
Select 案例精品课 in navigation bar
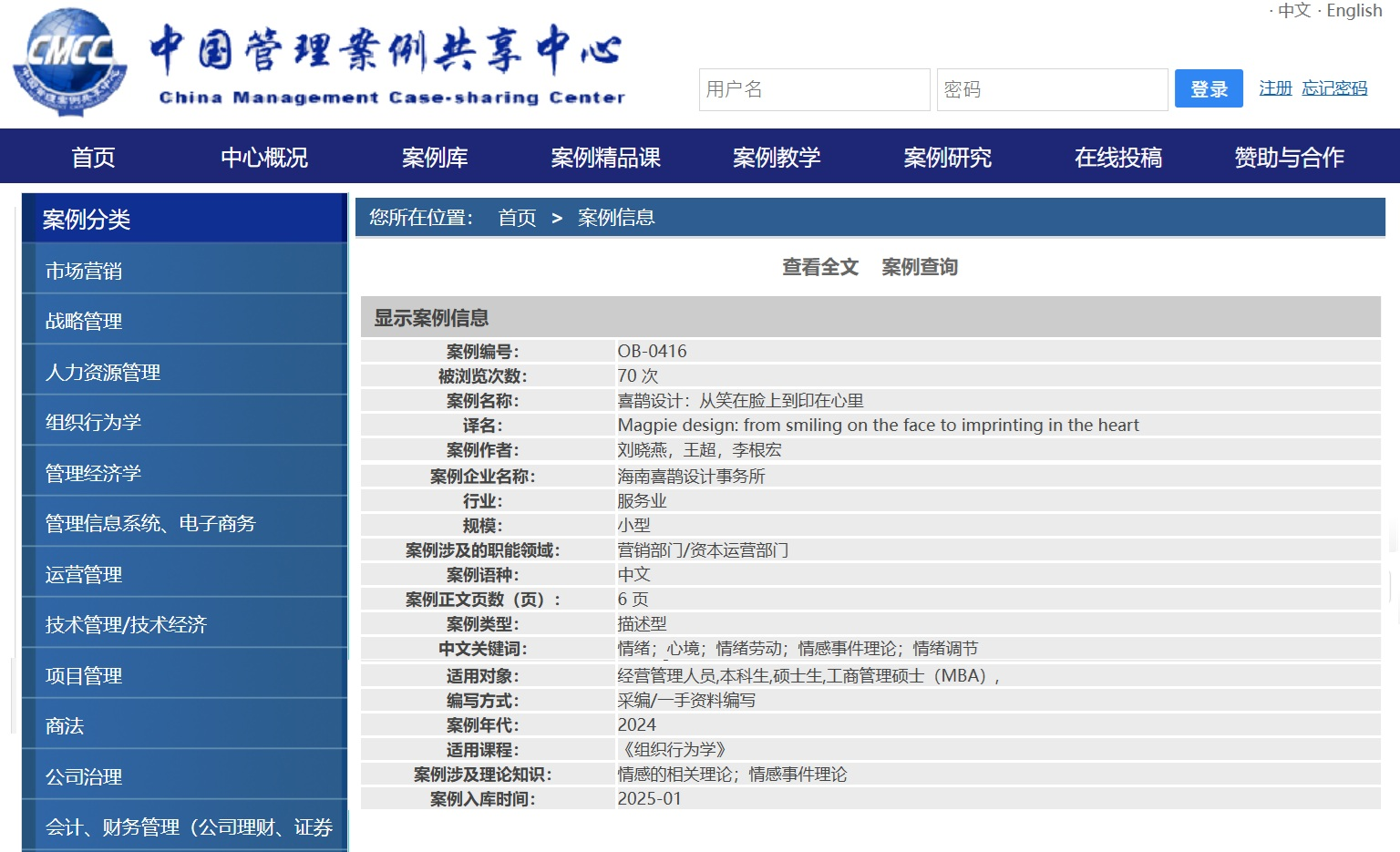coord(605,158)
